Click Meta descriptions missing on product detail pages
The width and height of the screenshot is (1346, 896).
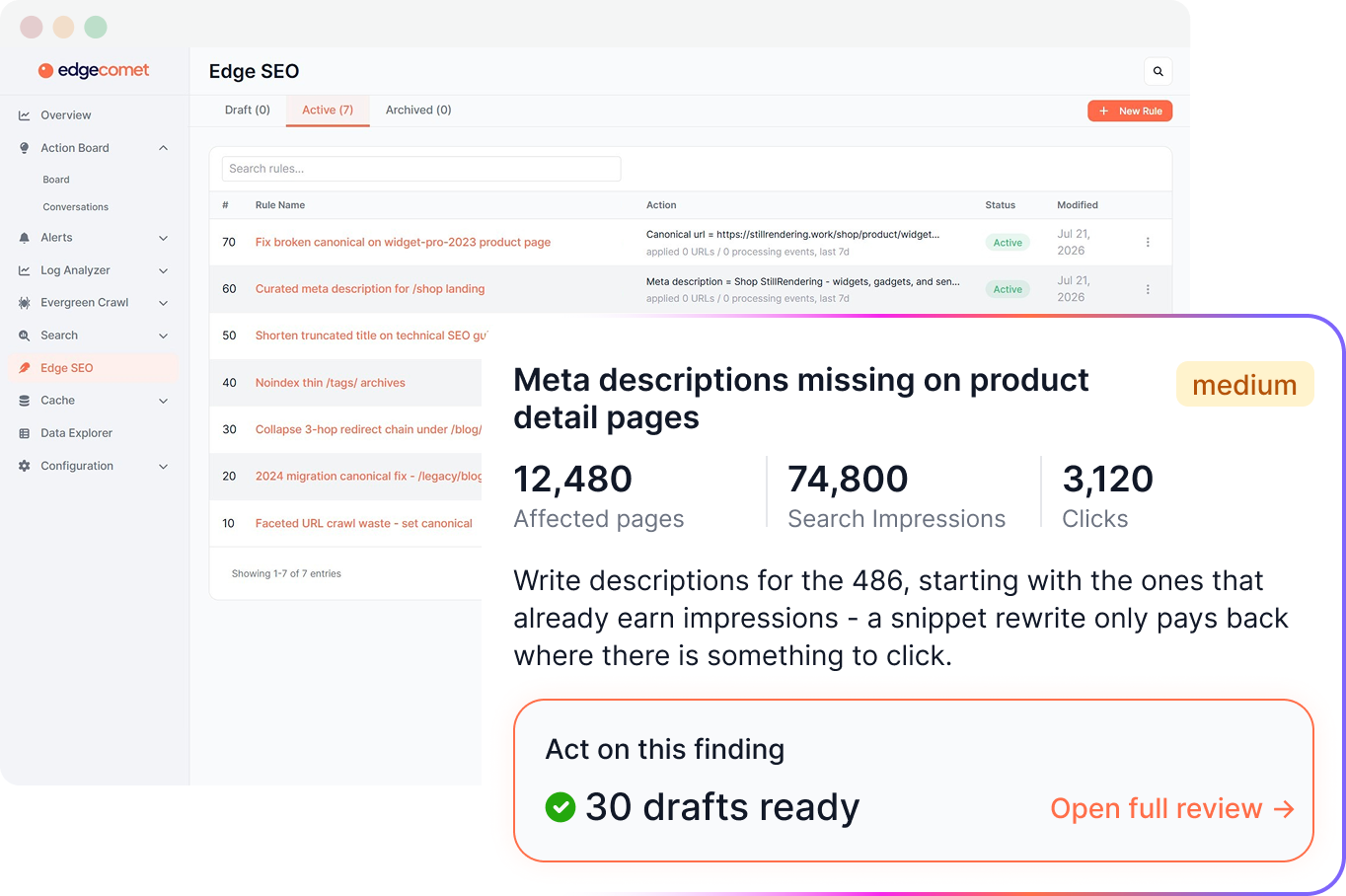800,399
